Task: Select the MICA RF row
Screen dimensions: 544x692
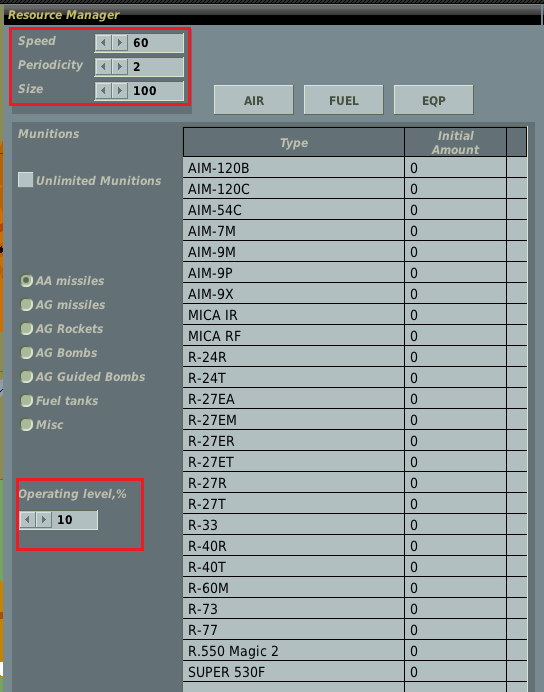Action: click(x=355, y=336)
